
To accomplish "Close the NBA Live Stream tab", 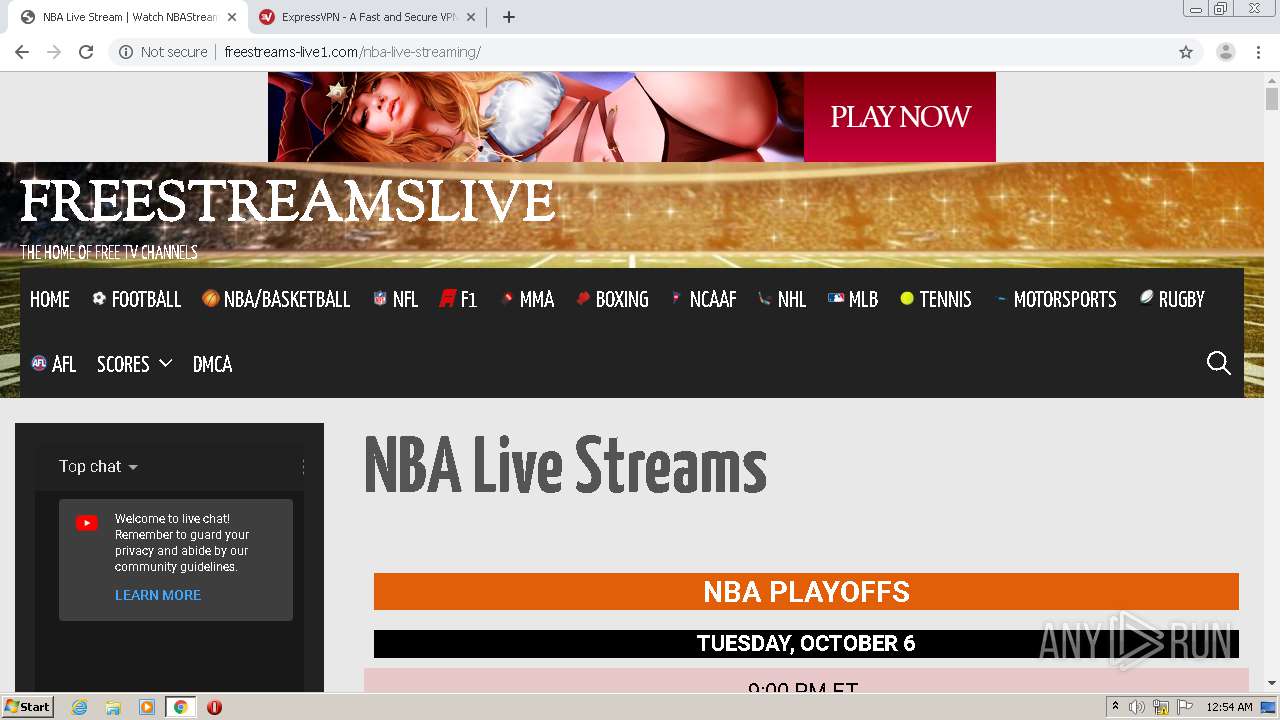I will coord(232,17).
